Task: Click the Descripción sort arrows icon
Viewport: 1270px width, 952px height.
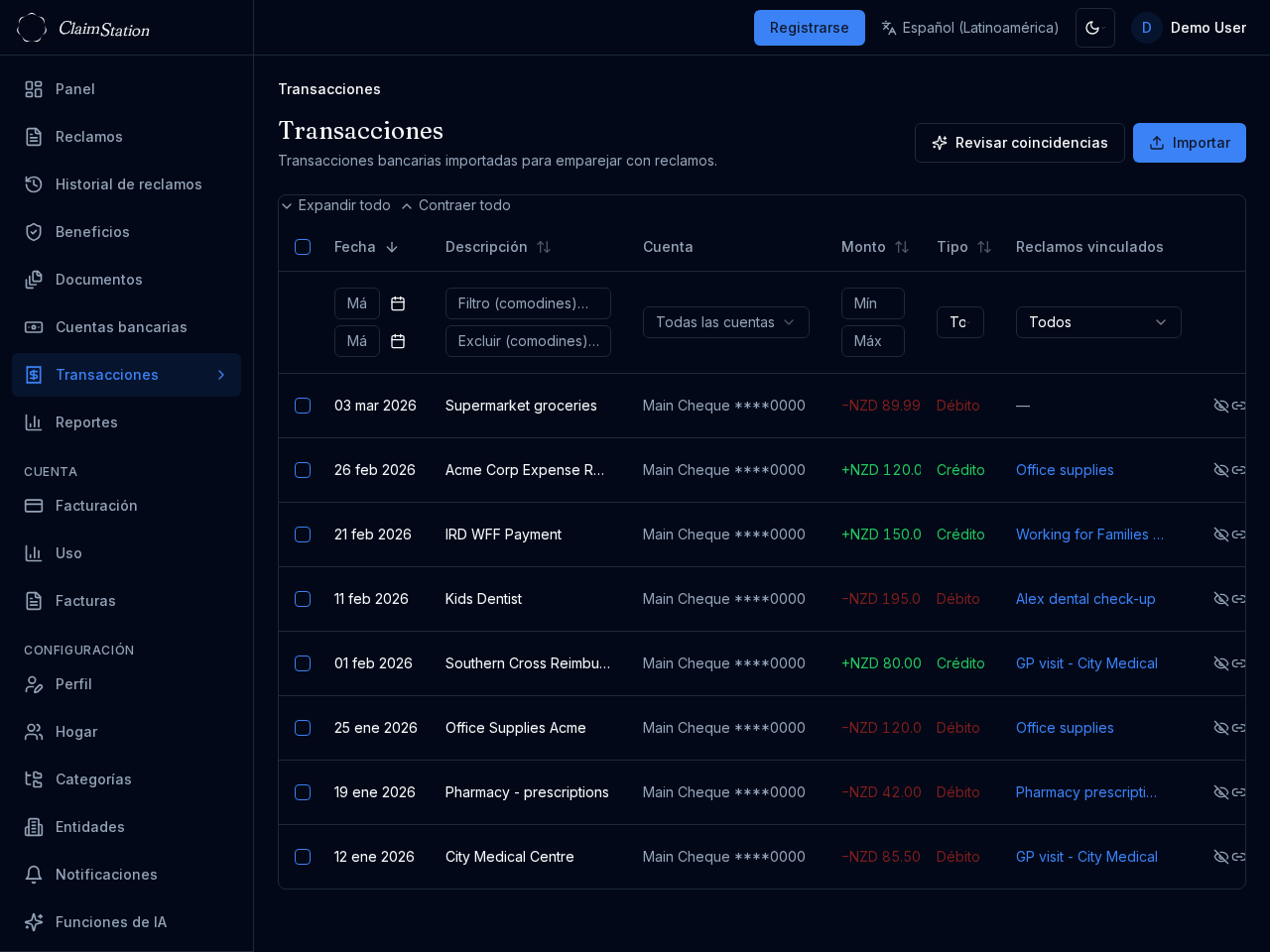Action: click(544, 247)
